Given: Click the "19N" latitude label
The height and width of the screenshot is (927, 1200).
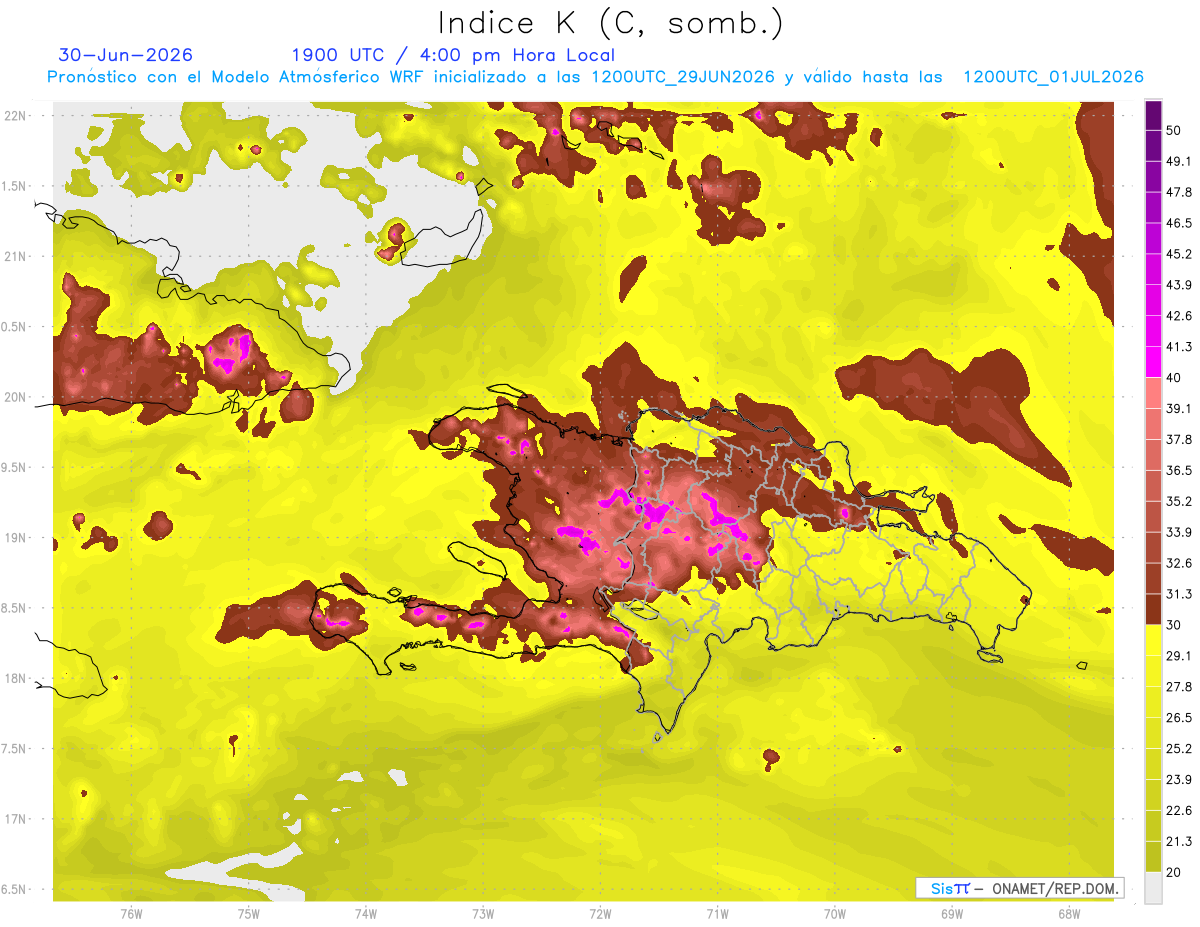Looking at the screenshot, I should (15, 538).
